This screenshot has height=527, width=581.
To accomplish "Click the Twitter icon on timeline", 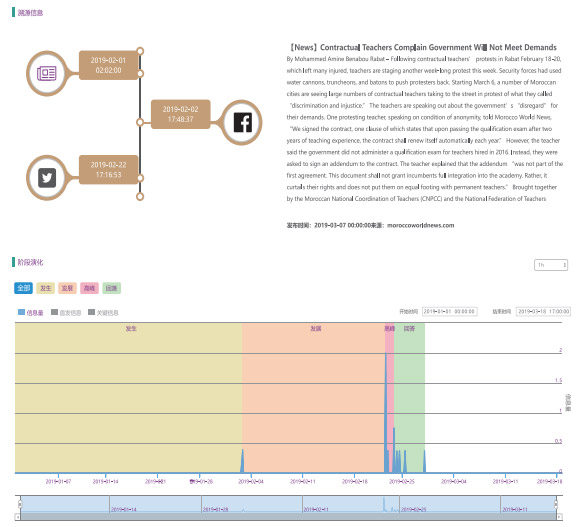I will pyautogui.click(x=47, y=178).
